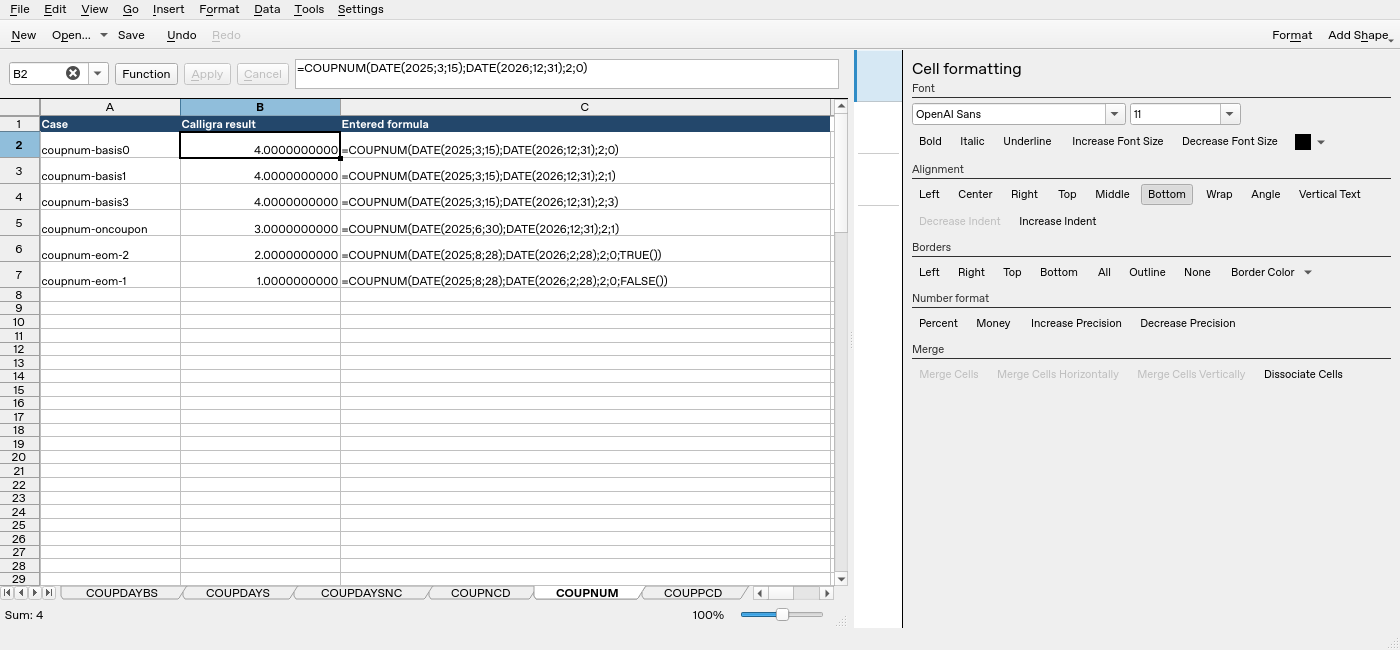1400x650 pixels.
Task: Click the Function button
Action: tap(146, 74)
